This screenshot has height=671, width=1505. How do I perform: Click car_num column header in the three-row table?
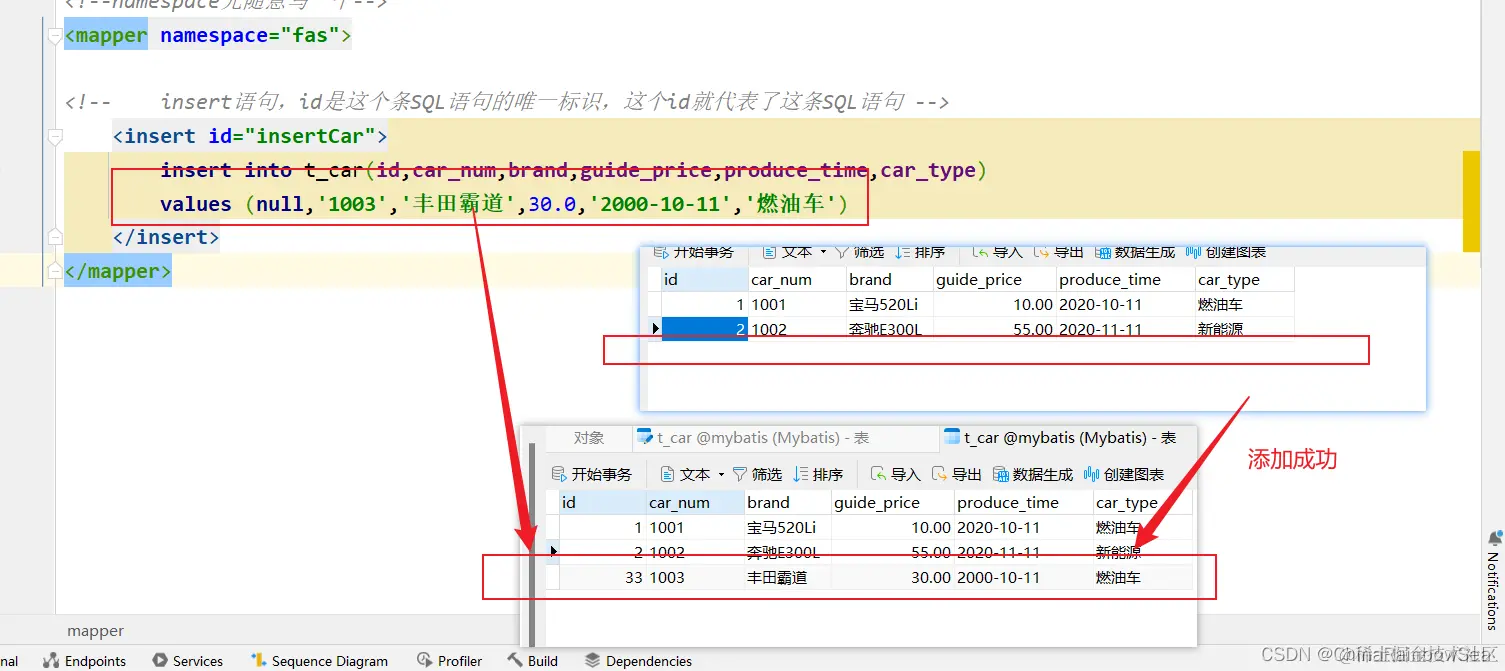[x=695, y=502]
